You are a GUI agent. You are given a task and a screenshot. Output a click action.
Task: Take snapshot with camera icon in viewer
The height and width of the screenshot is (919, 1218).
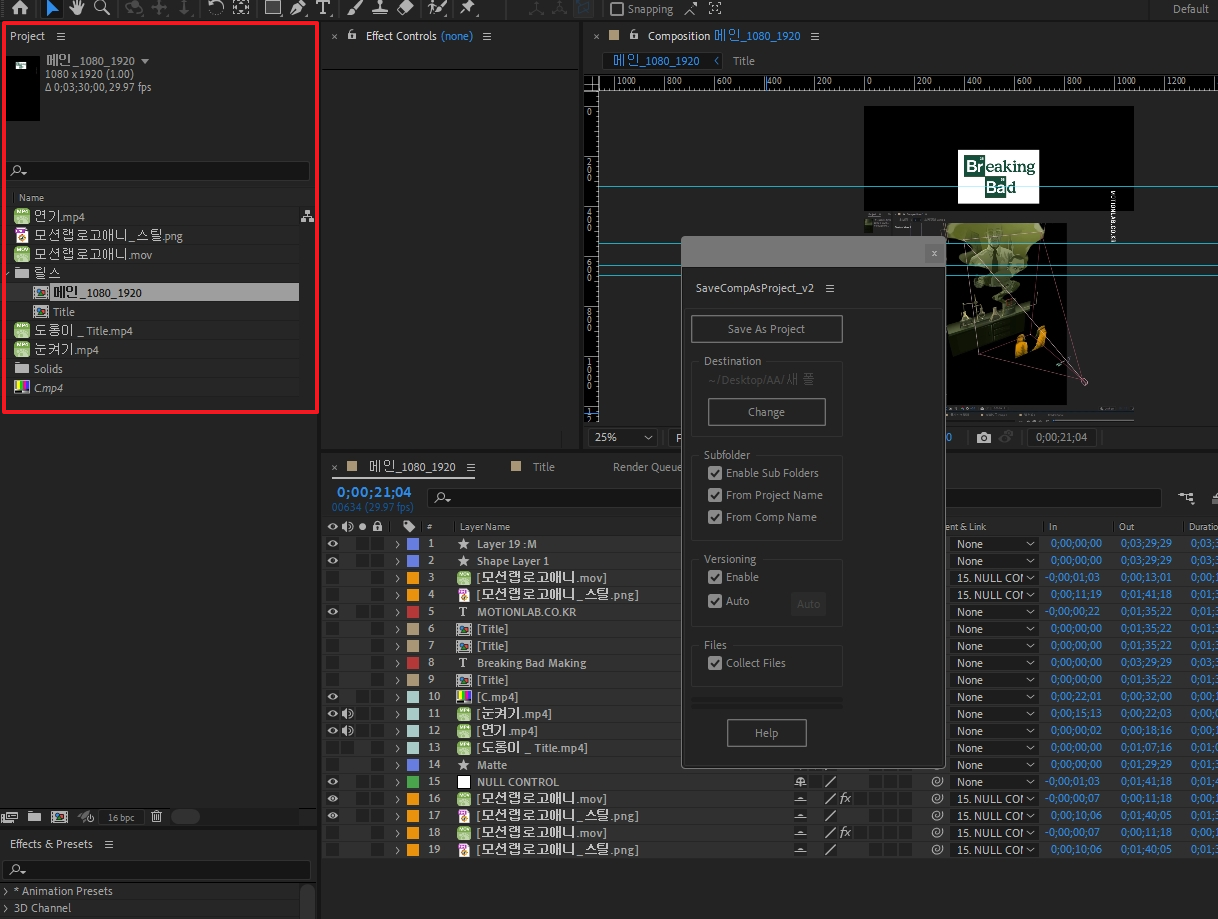pos(984,437)
